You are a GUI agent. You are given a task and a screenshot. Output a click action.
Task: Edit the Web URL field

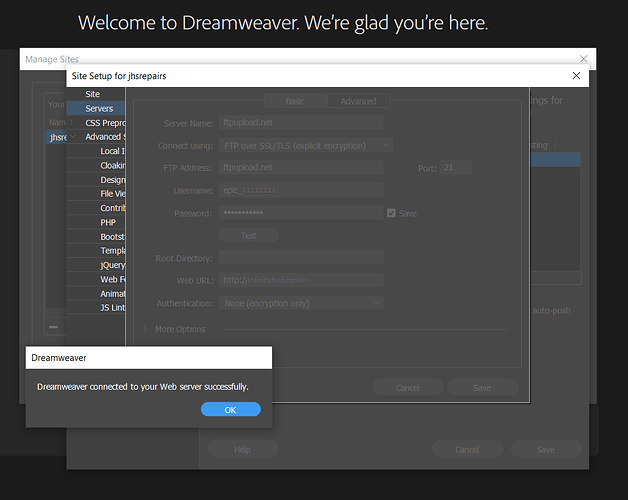[x=301, y=280]
